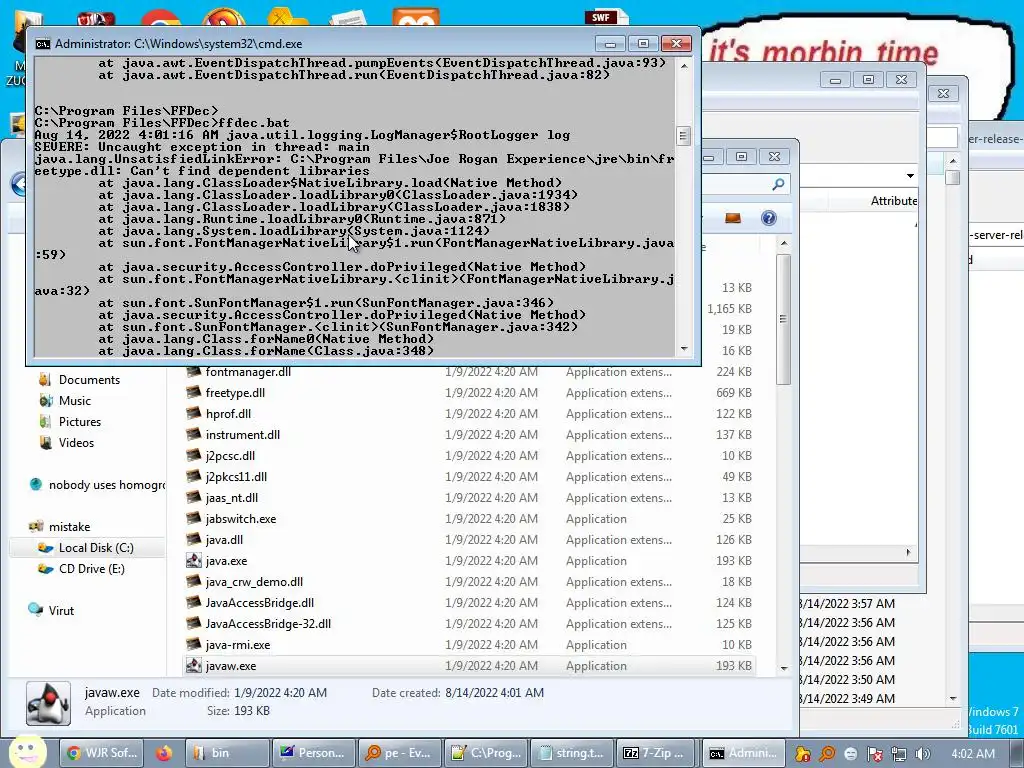Select the java.exe application icon
1024x768 pixels.
point(193,560)
